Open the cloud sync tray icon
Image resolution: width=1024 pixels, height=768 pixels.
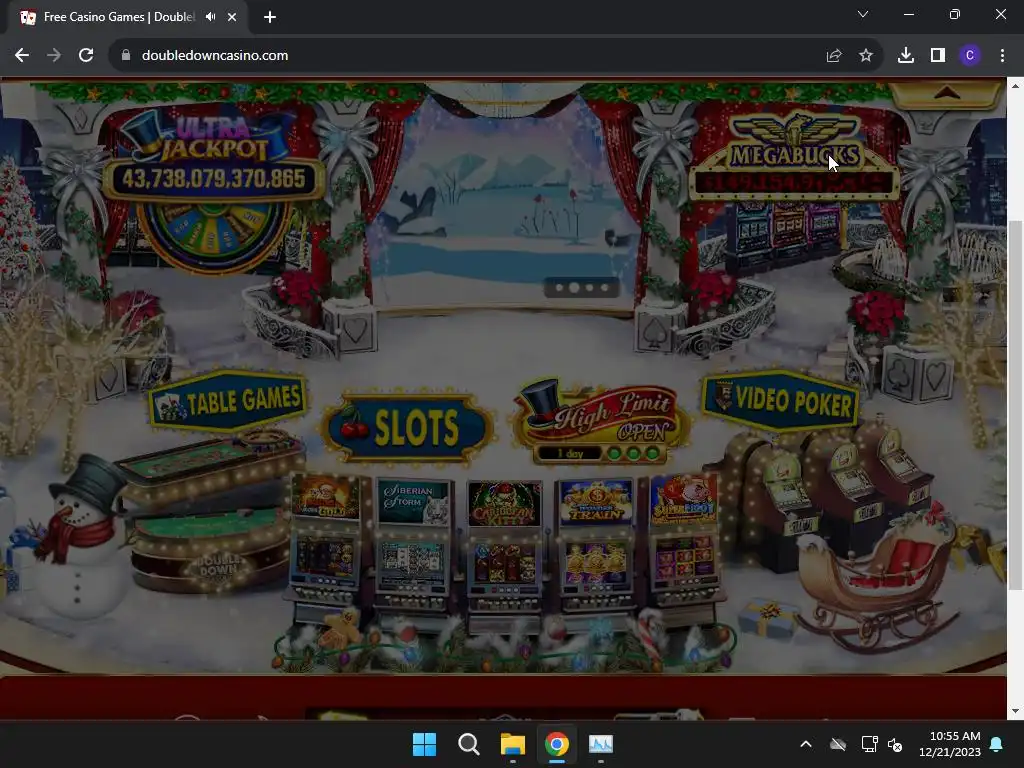838,744
